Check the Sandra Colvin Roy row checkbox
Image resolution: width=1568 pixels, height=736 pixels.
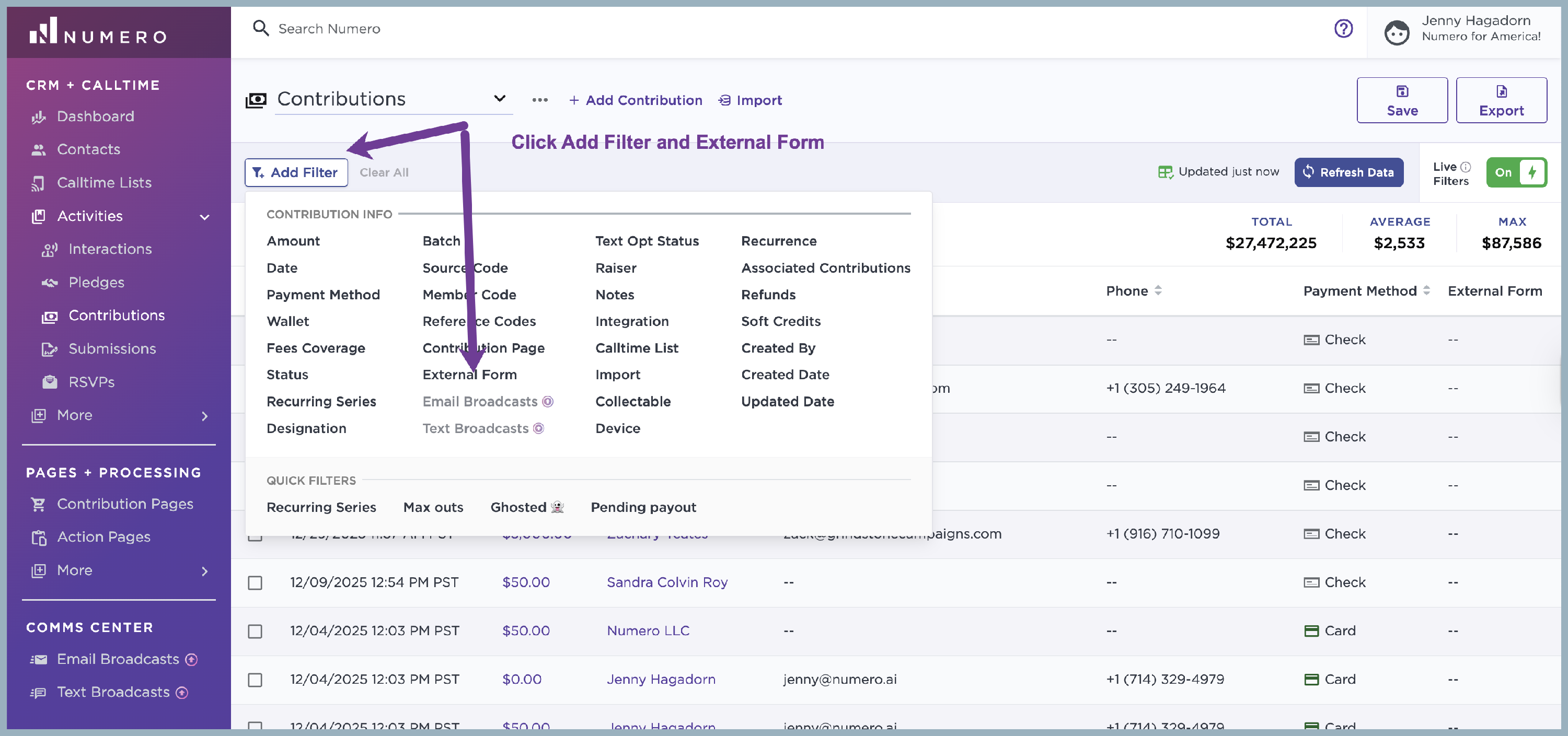click(x=255, y=583)
